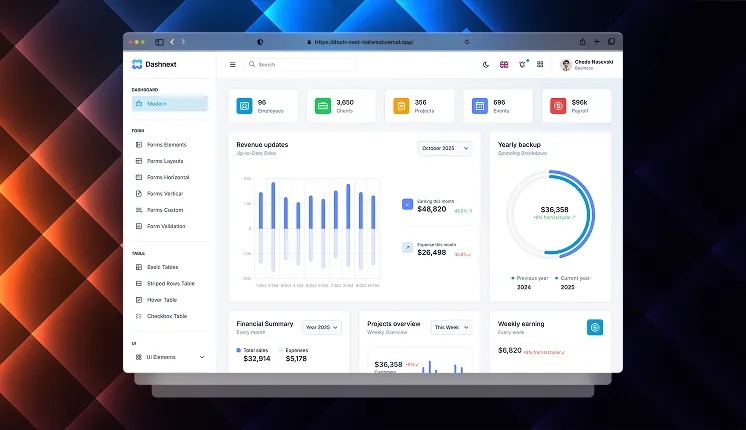Image resolution: width=746 pixels, height=430 pixels.
Task: Toggle dark mode with the moon icon
Action: click(486, 64)
